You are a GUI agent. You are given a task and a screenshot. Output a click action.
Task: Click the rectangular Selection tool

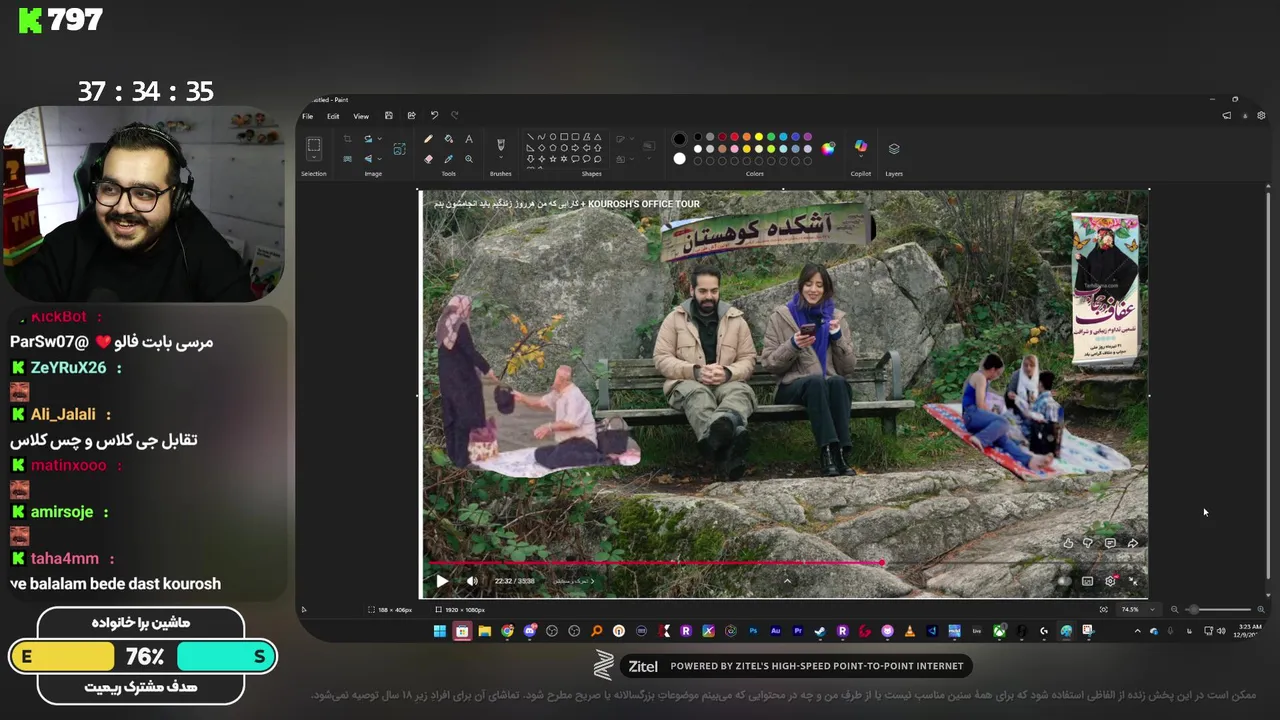(x=314, y=145)
